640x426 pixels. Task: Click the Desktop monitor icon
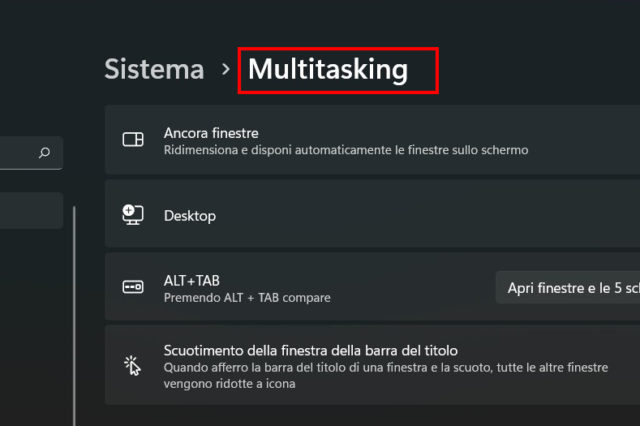point(132,214)
